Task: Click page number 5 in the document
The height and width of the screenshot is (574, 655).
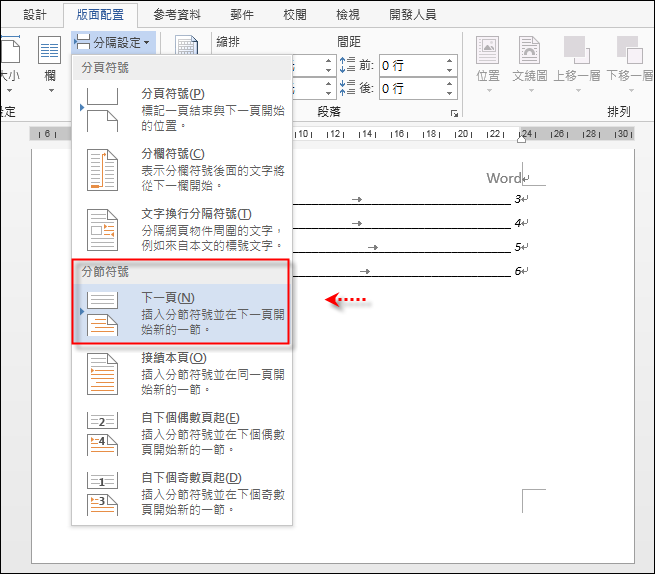Action: (x=518, y=247)
